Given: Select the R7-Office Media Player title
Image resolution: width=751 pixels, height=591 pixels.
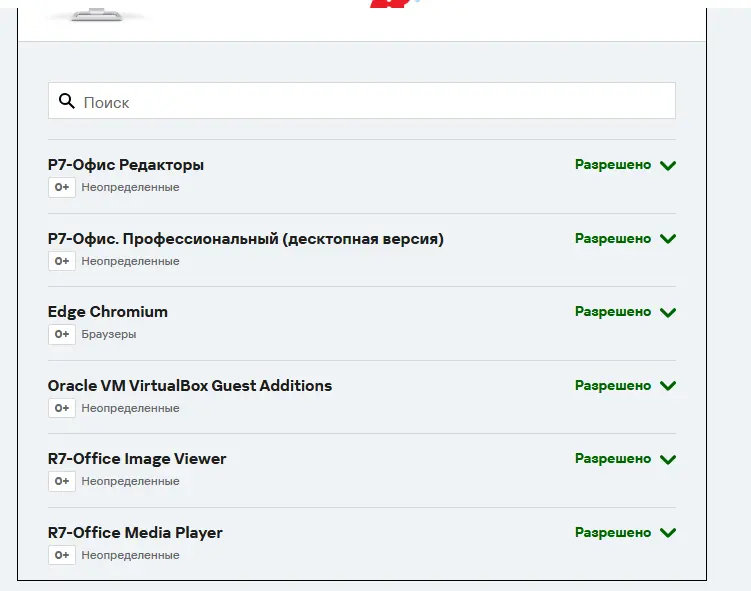Looking at the screenshot, I should (135, 533).
